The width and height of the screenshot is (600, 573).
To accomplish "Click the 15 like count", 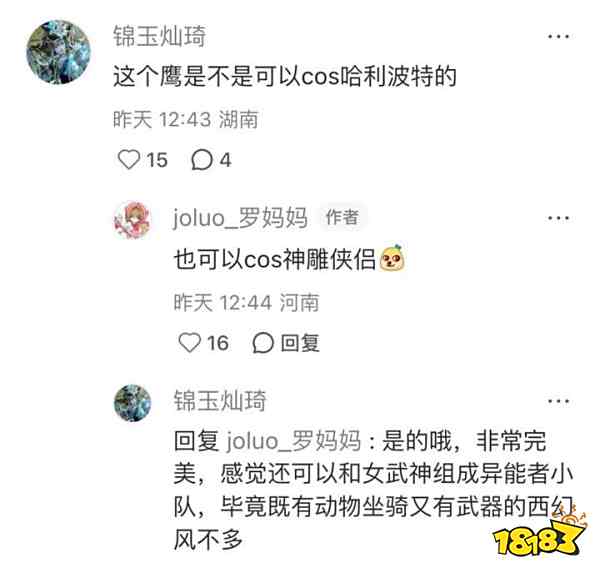I will point(157,160).
